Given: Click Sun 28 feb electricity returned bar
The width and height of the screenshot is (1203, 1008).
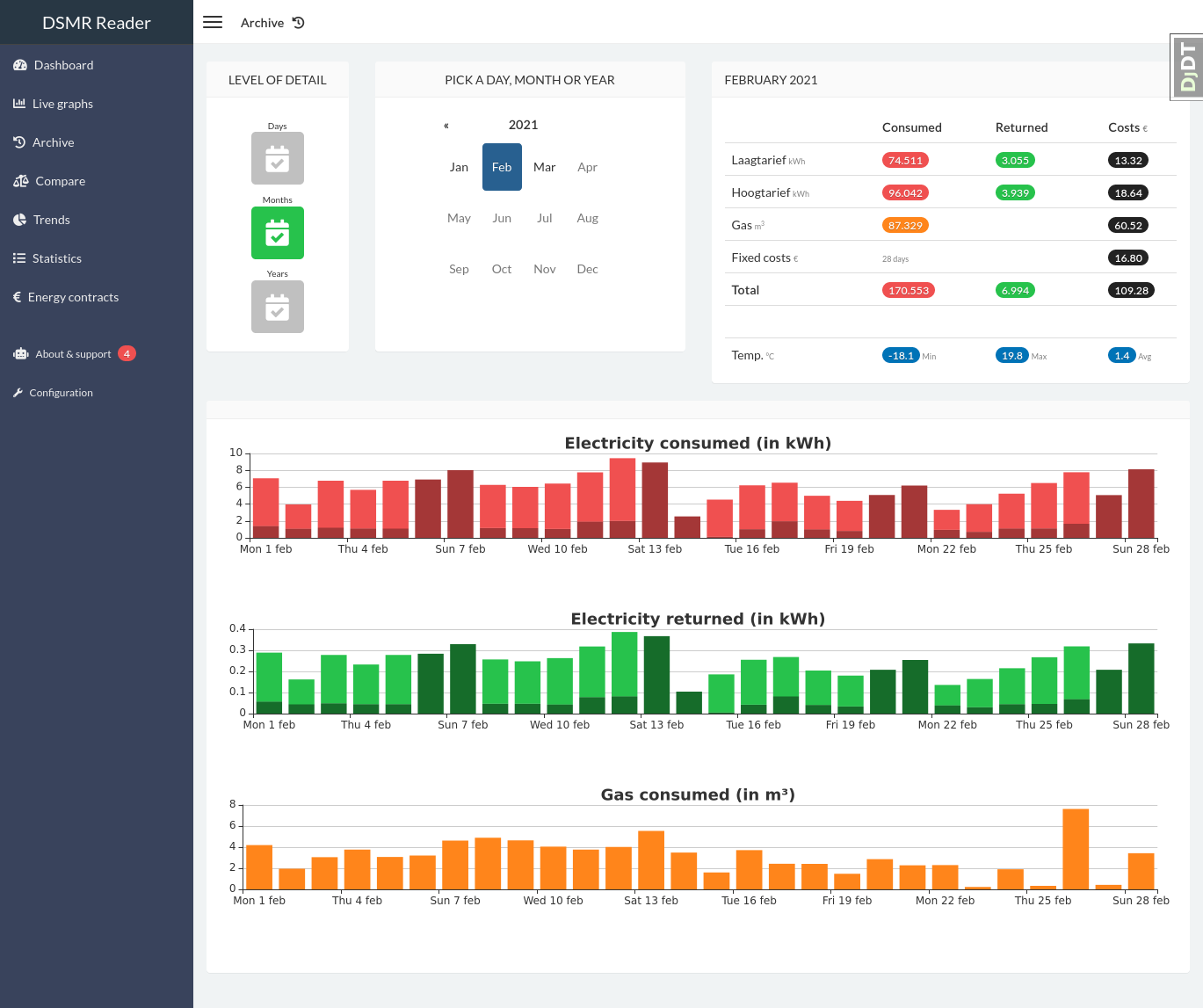Looking at the screenshot, I should coord(1141,678).
